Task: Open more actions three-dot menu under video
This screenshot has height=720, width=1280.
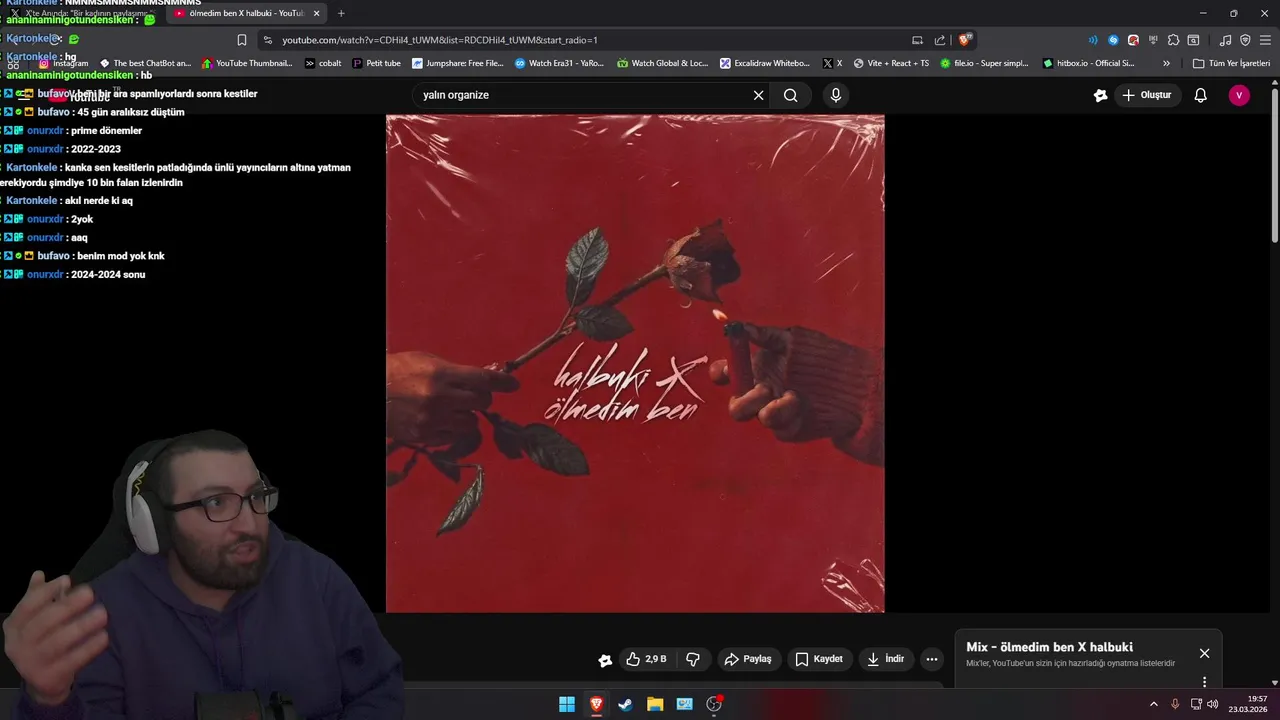Action: [932, 659]
